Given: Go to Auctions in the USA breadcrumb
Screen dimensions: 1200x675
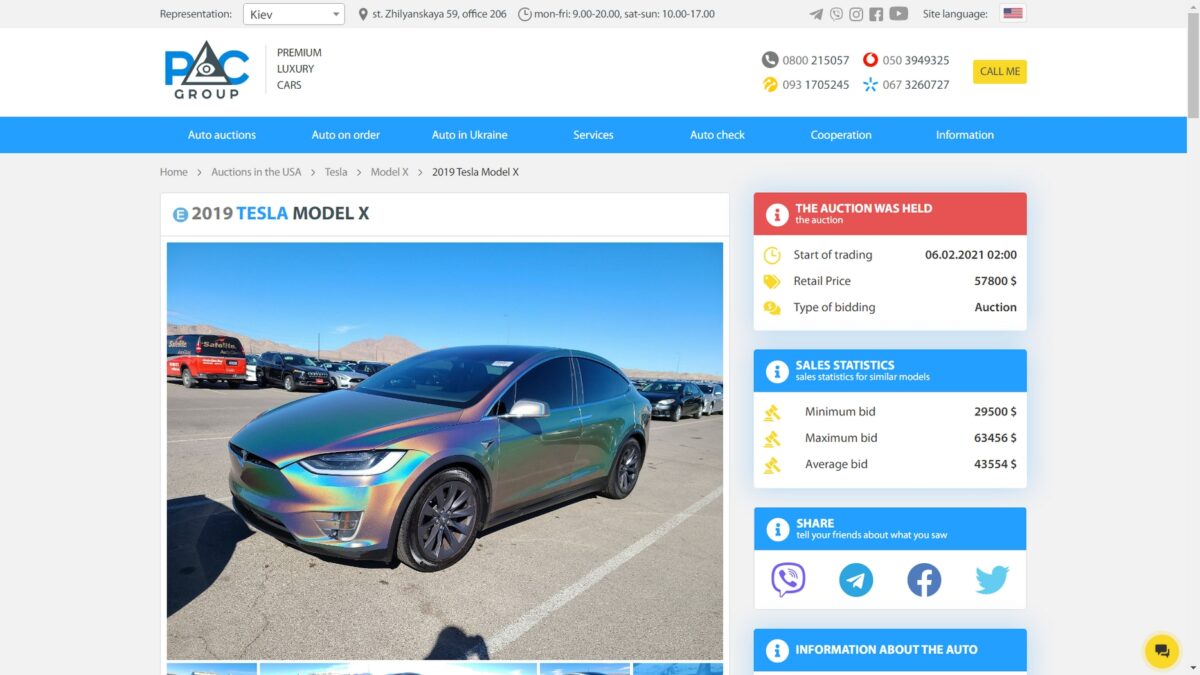Looking at the screenshot, I should pos(256,172).
